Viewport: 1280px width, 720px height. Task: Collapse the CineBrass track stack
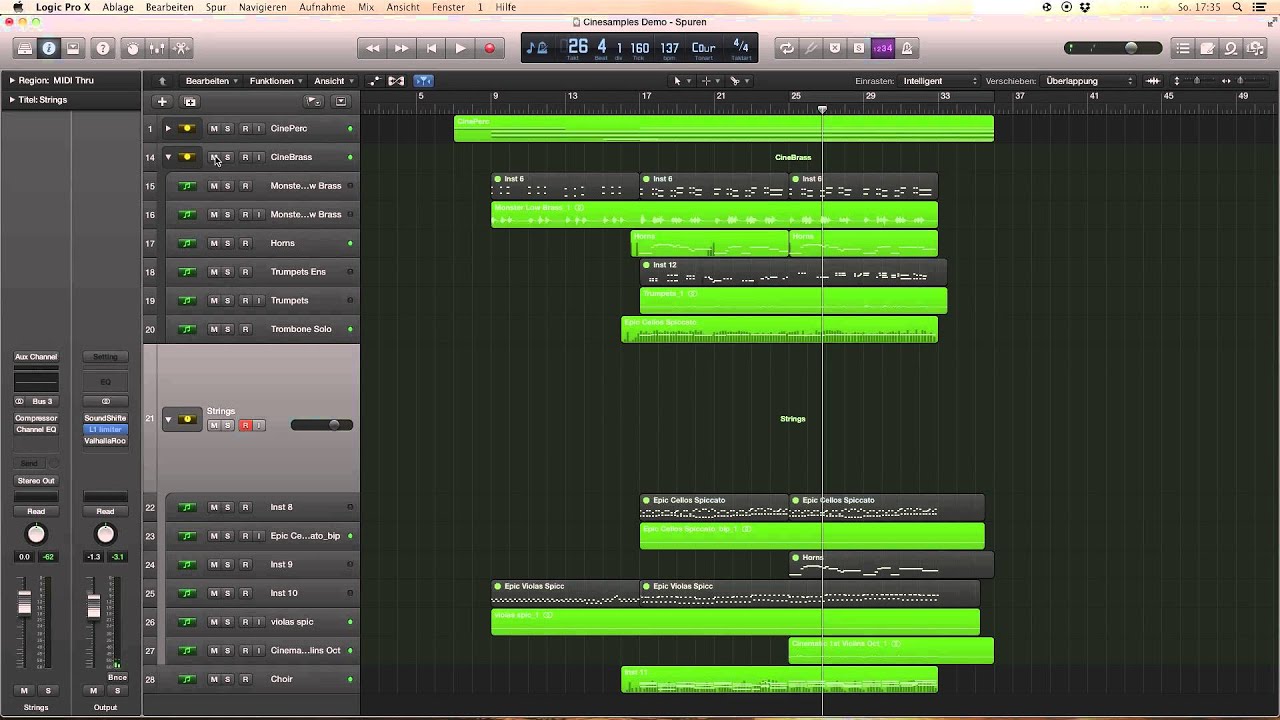[x=168, y=157]
